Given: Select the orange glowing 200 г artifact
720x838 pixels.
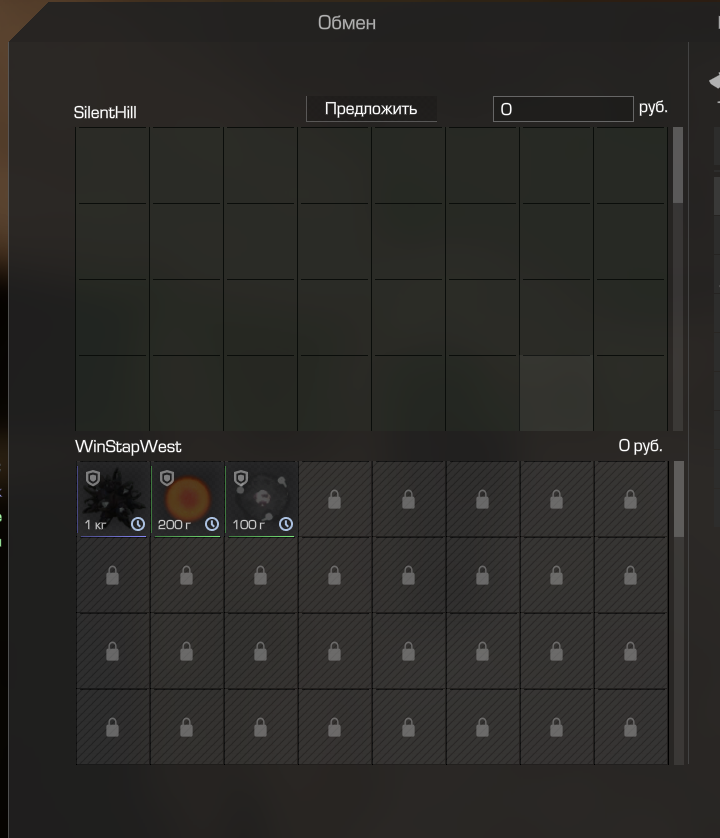Looking at the screenshot, I should (x=187, y=499).
